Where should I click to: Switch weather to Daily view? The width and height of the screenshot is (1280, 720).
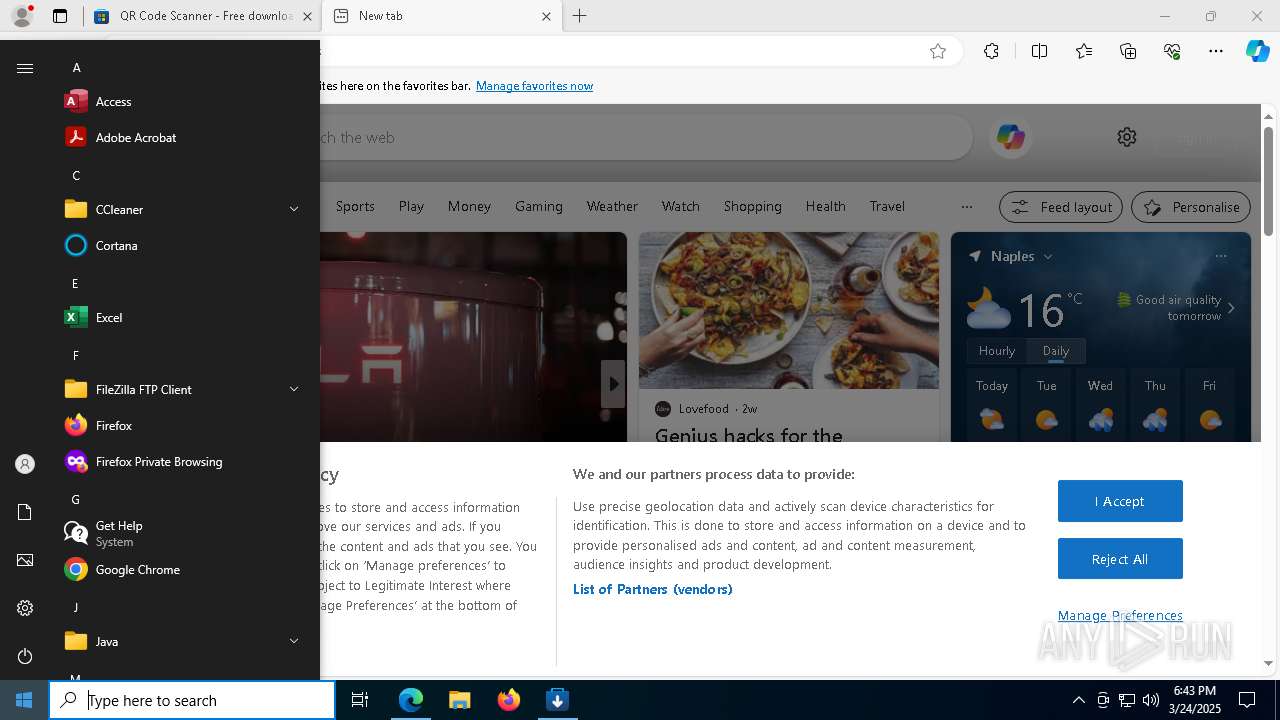[1055, 351]
